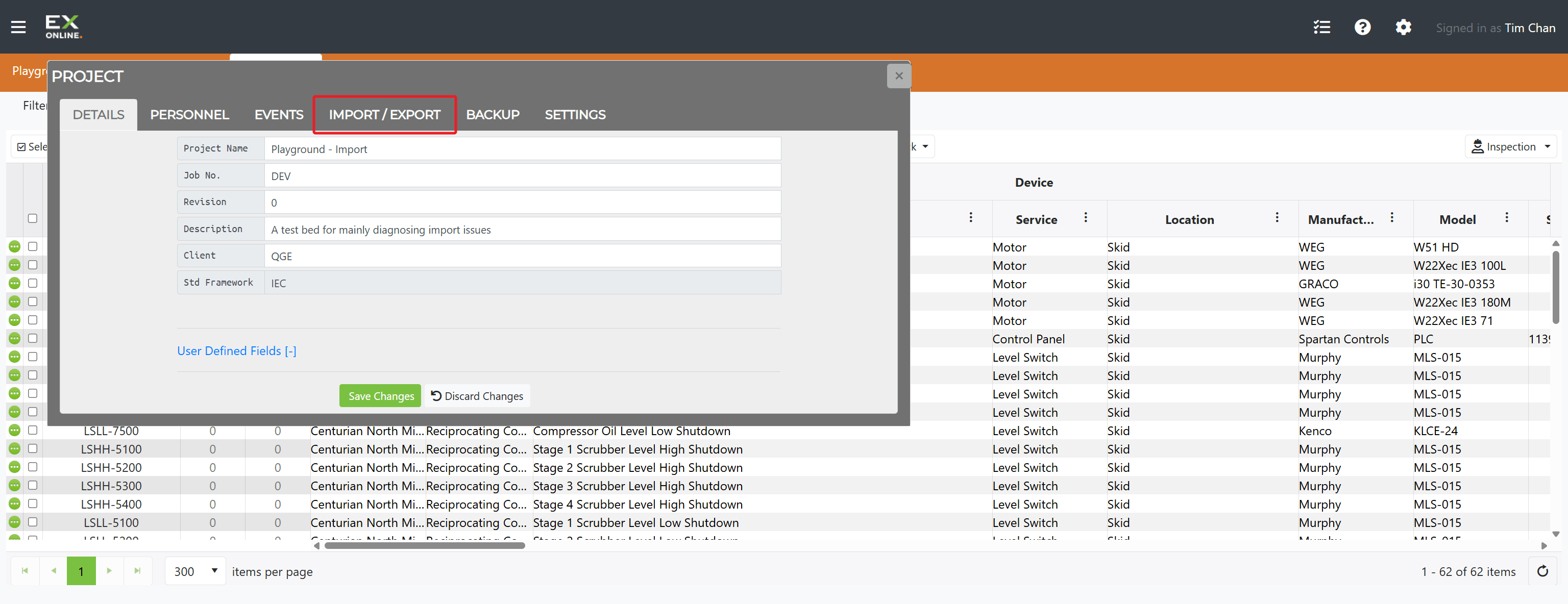Click the EX Online logo
Screen dimensions: 1568x604
(x=63, y=27)
